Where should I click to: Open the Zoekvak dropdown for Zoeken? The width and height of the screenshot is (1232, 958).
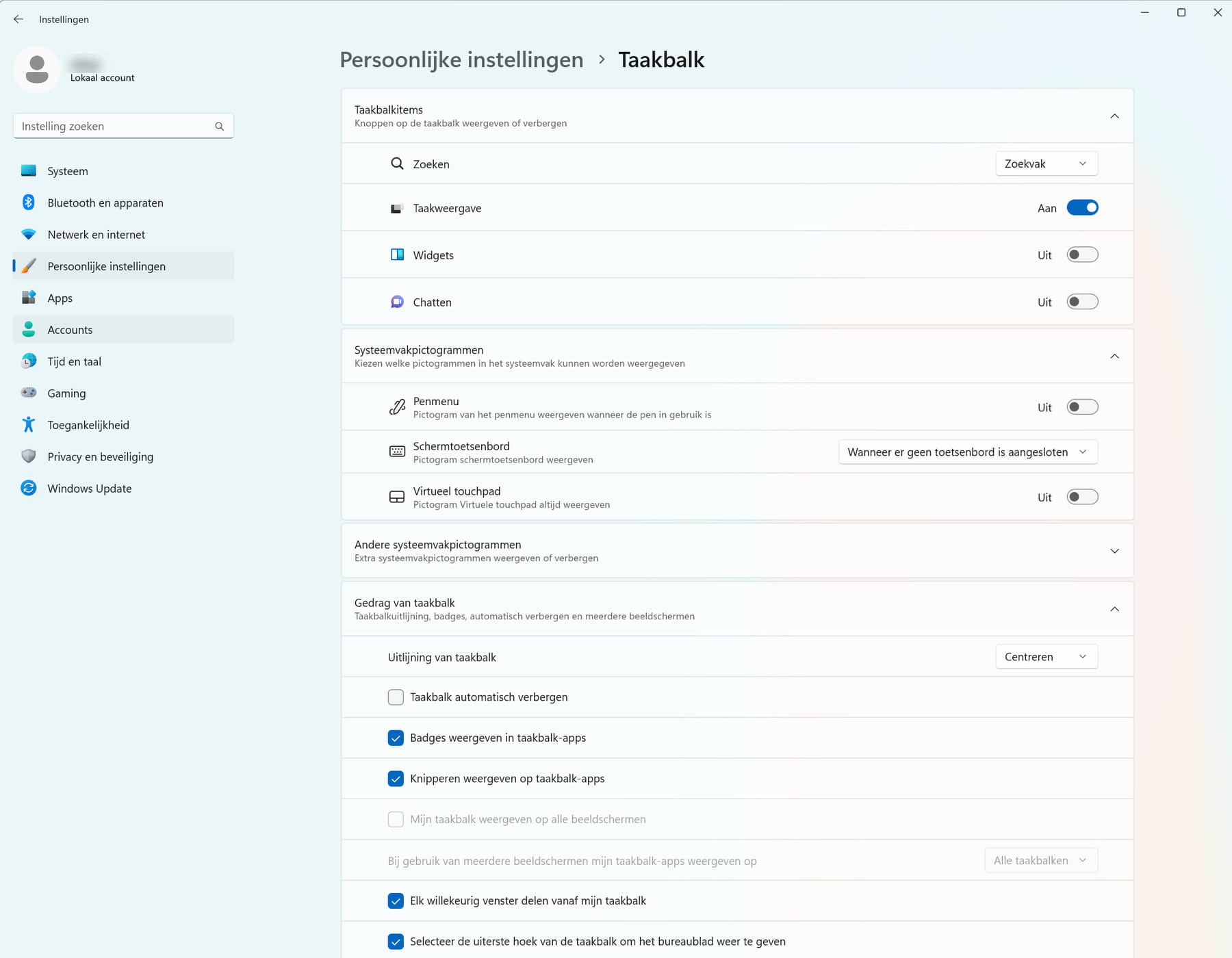tap(1046, 164)
